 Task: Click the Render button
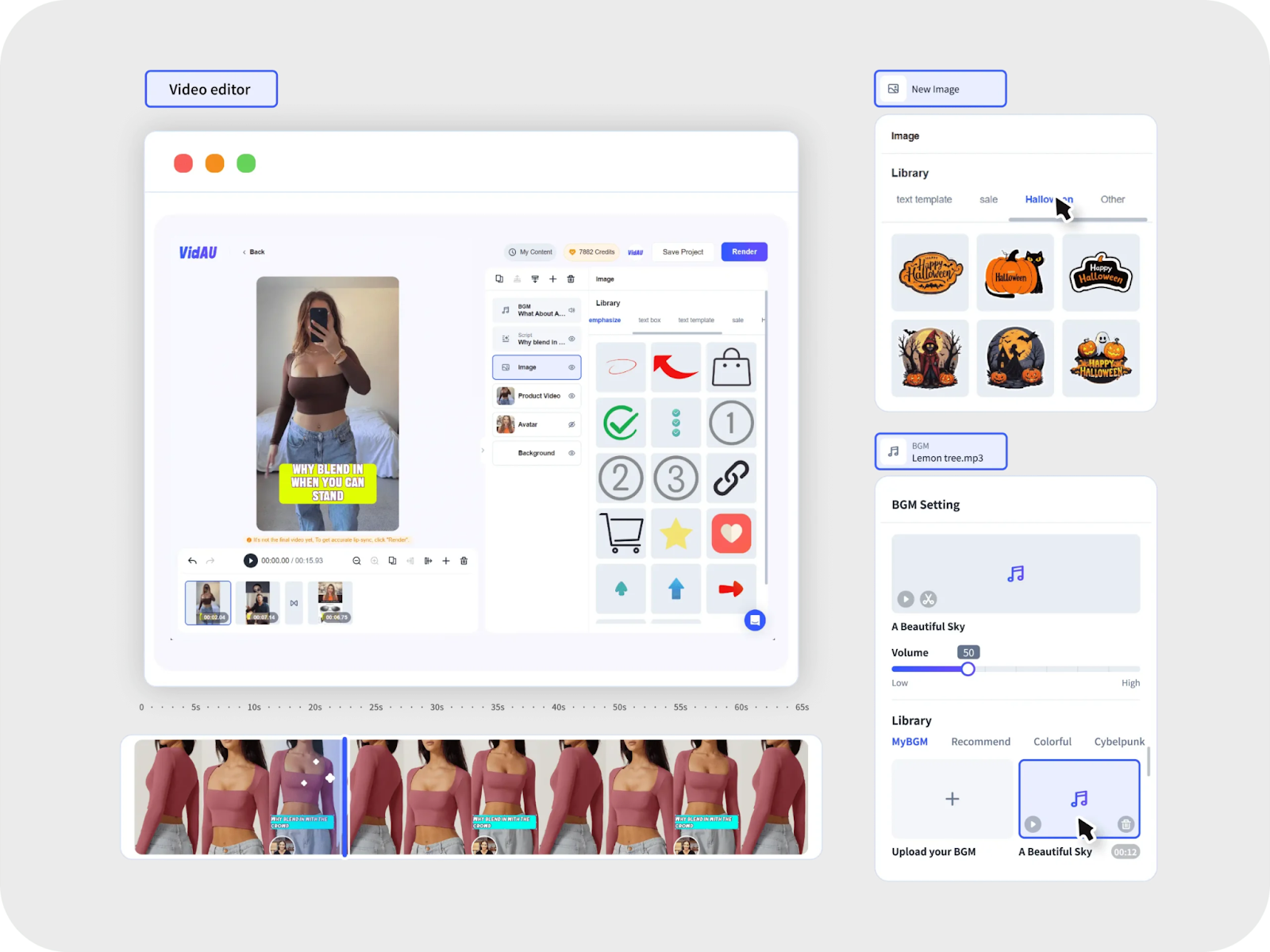pyautogui.click(x=744, y=251)
